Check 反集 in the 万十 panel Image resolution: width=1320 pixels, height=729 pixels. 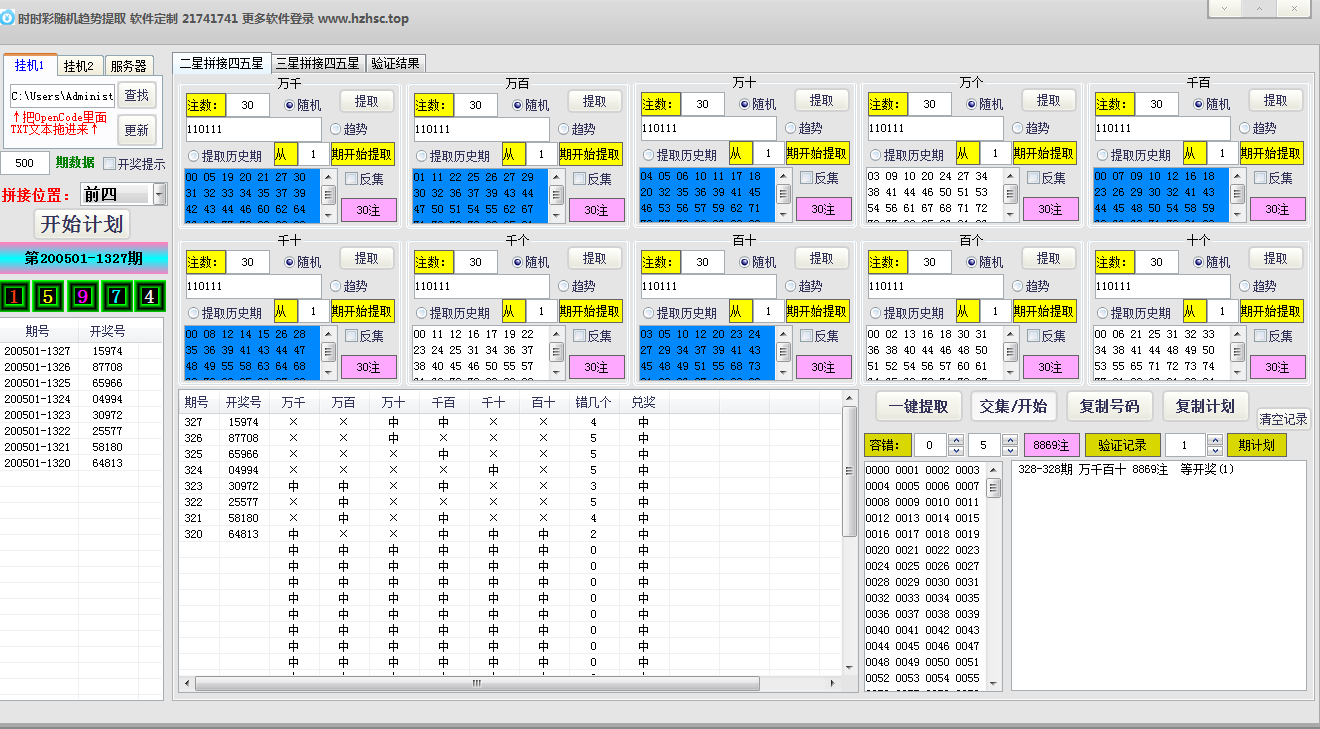point(819,179)
